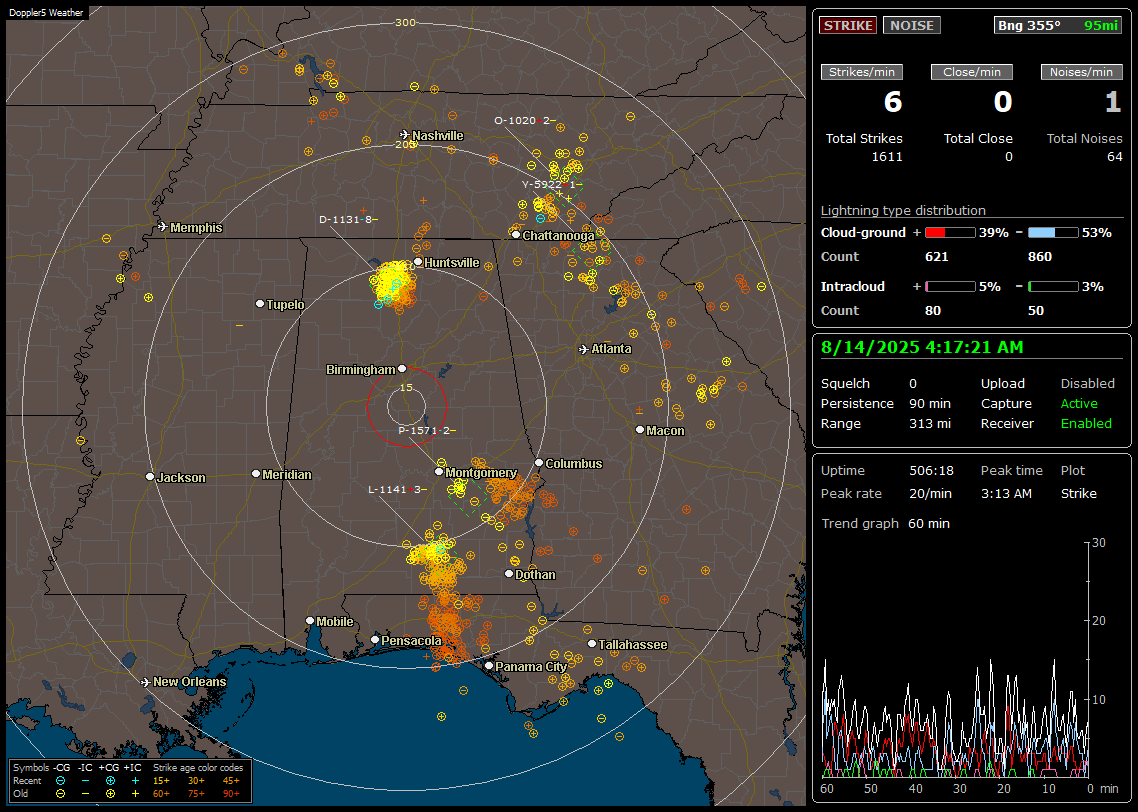Select the Dothan city marker dot
Viewport: 1138px width, 812px height.
(509, 573)
